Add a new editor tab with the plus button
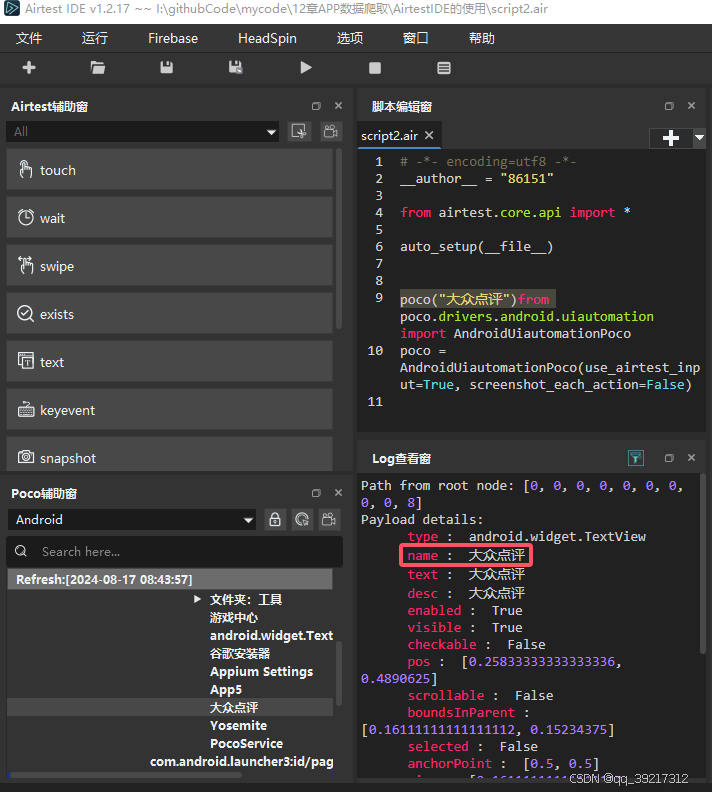Viewport: 712px width, 792px height. [x=671, y=138]
